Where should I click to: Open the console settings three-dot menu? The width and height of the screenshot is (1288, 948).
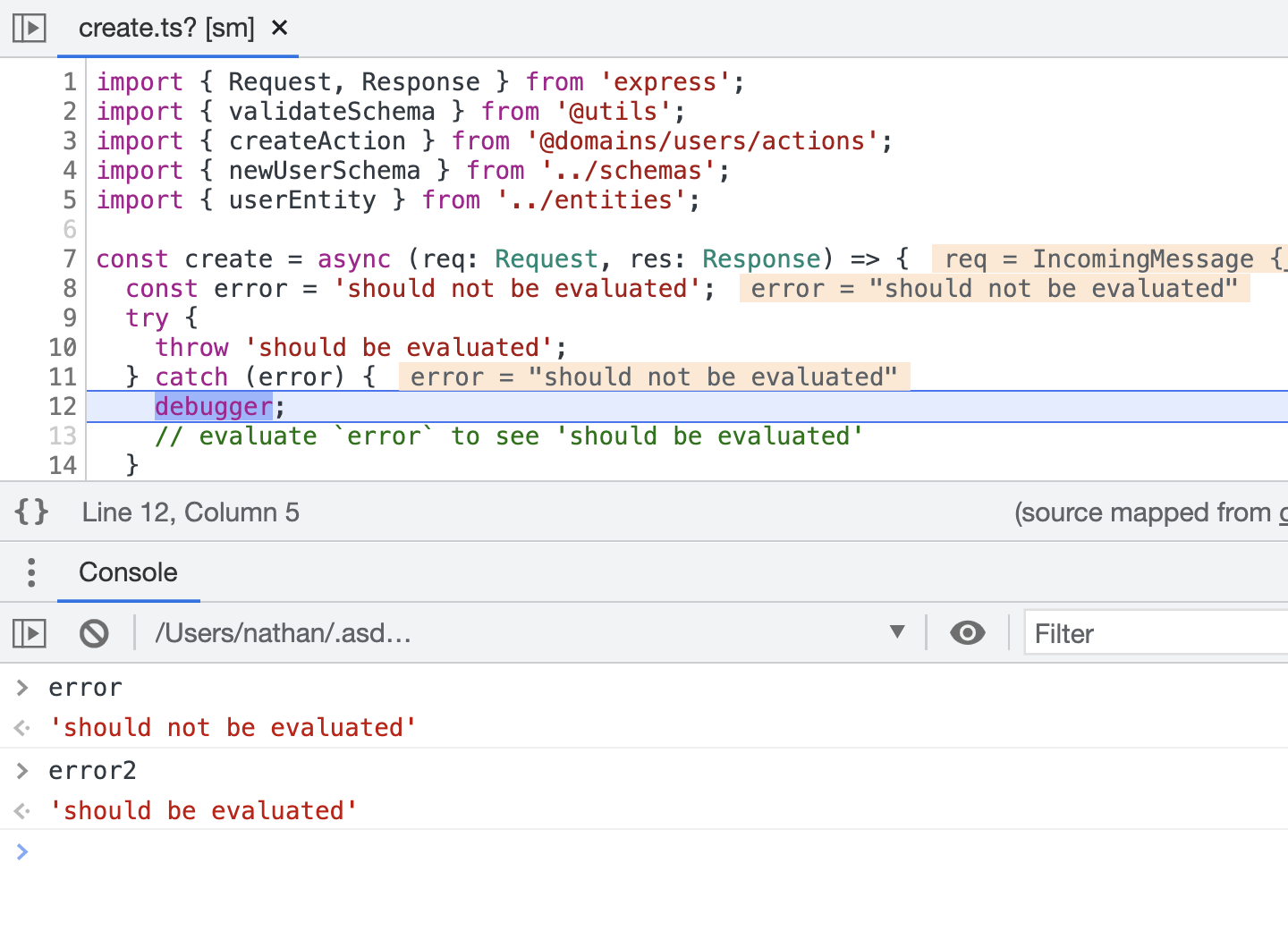30,571
